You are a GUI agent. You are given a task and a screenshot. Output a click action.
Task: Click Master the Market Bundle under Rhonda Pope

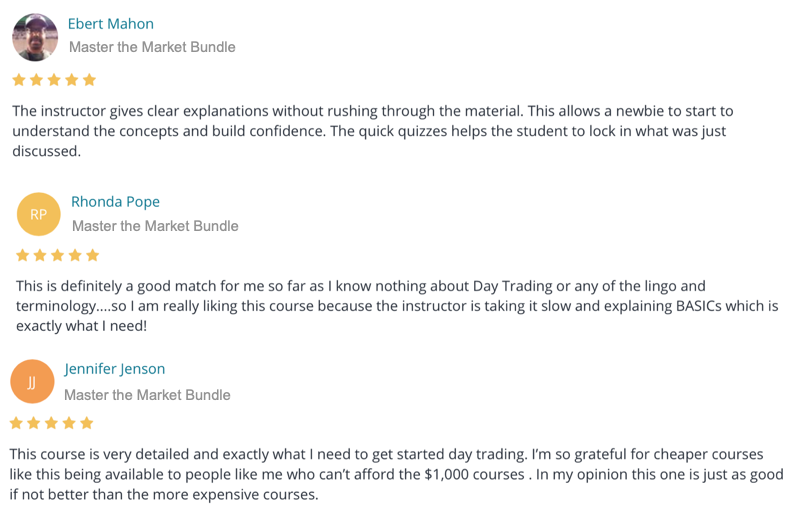pyautogui.click(x=155, y=226)
